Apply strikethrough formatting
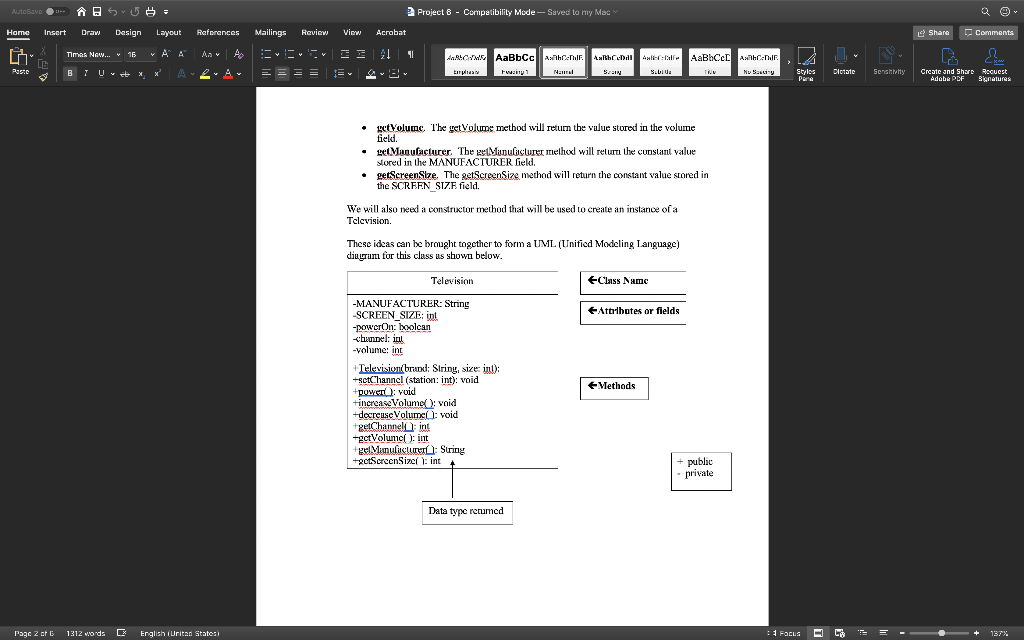Screen dimensions: 1024x640 tap(126, 74)
